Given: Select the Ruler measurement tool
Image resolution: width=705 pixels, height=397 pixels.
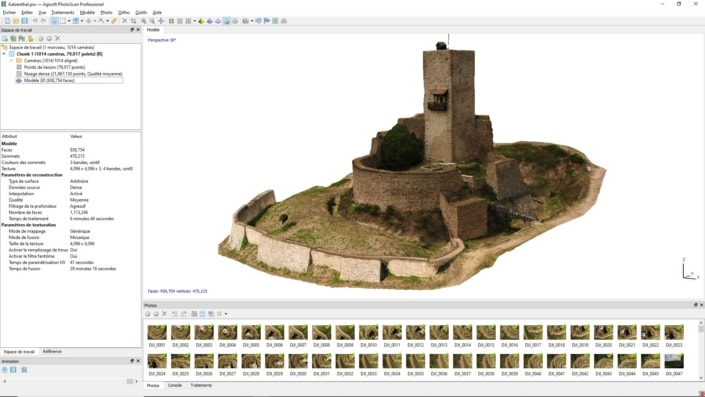Looking at the screenshot, I should 114,21.
